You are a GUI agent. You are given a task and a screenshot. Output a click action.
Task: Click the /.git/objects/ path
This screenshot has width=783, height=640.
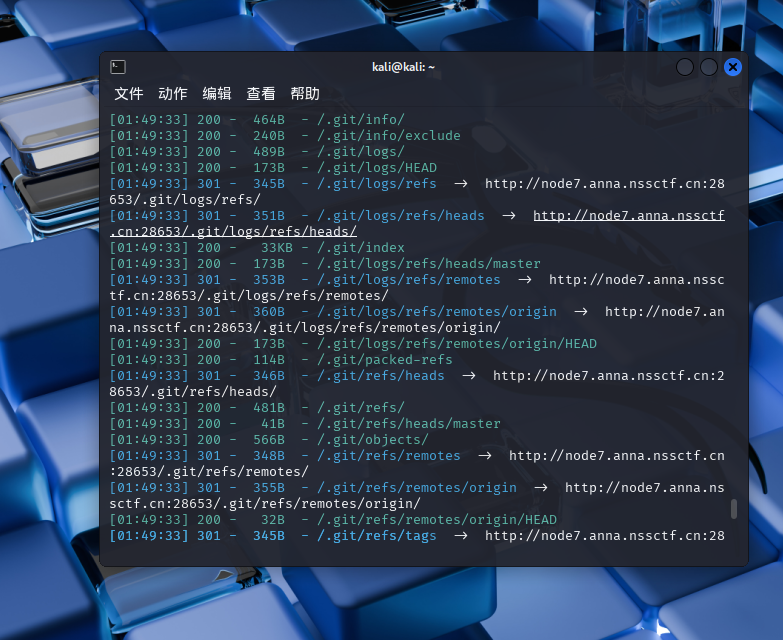pyautogui.click(x=372, y=440)
